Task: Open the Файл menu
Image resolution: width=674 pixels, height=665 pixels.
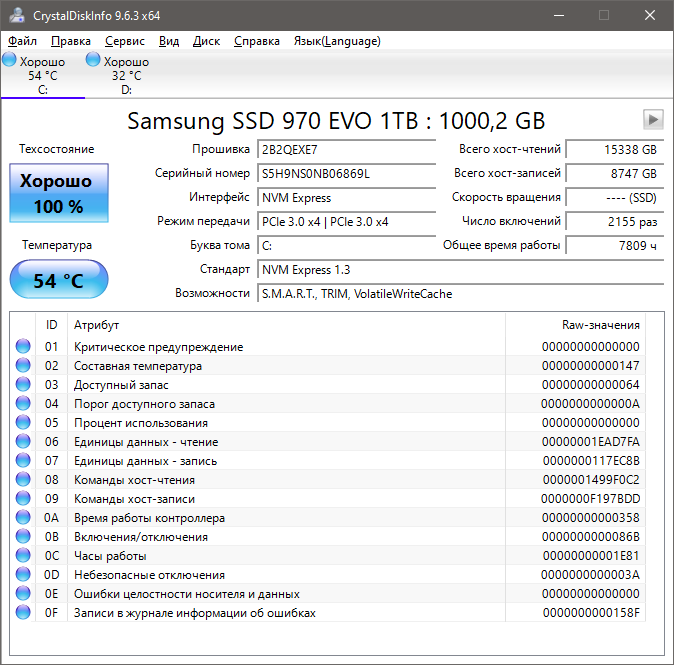Action: [22, 41]
